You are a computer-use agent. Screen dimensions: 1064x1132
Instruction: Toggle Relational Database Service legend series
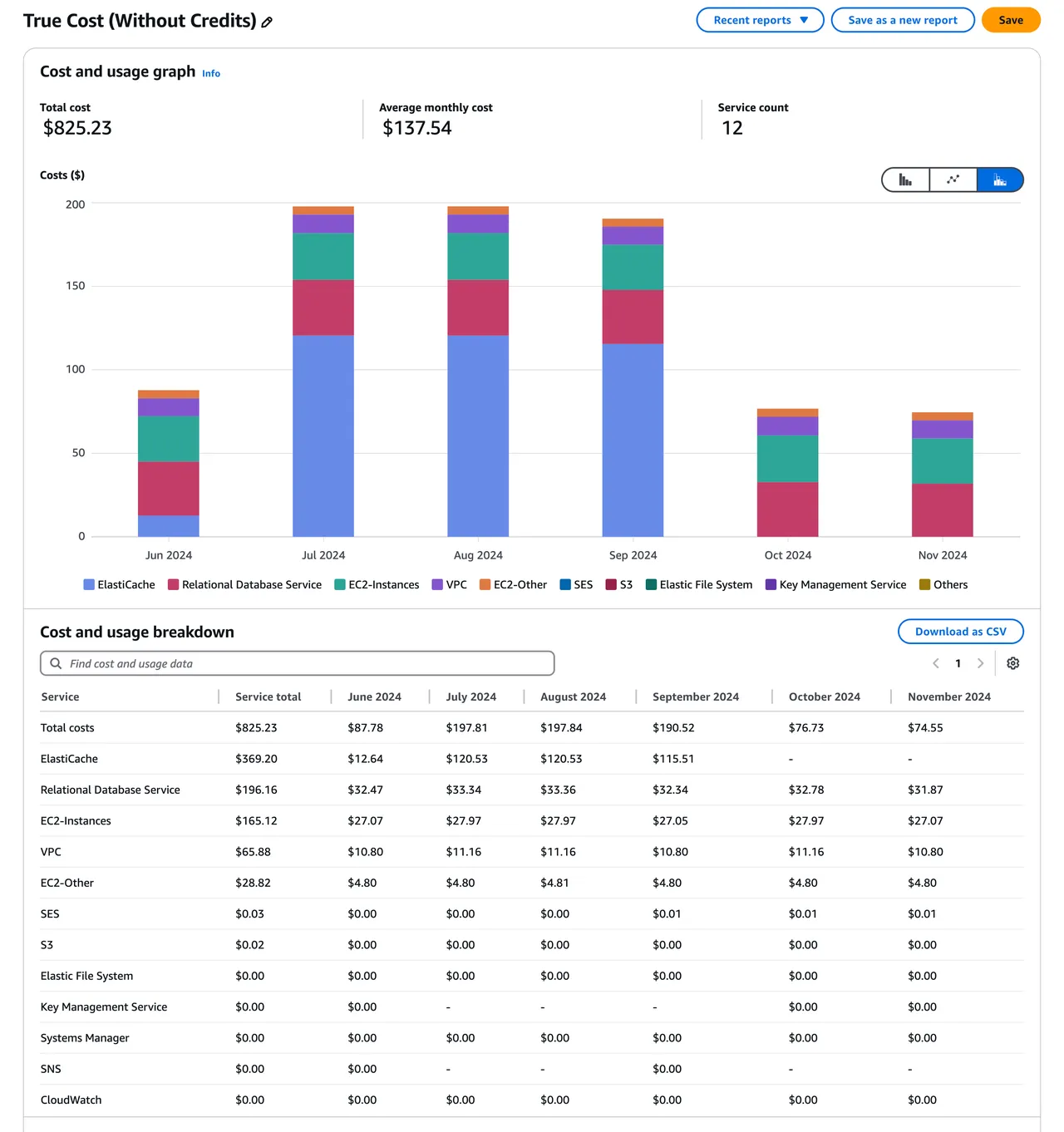pyautogui.click(x=244, y=584)
